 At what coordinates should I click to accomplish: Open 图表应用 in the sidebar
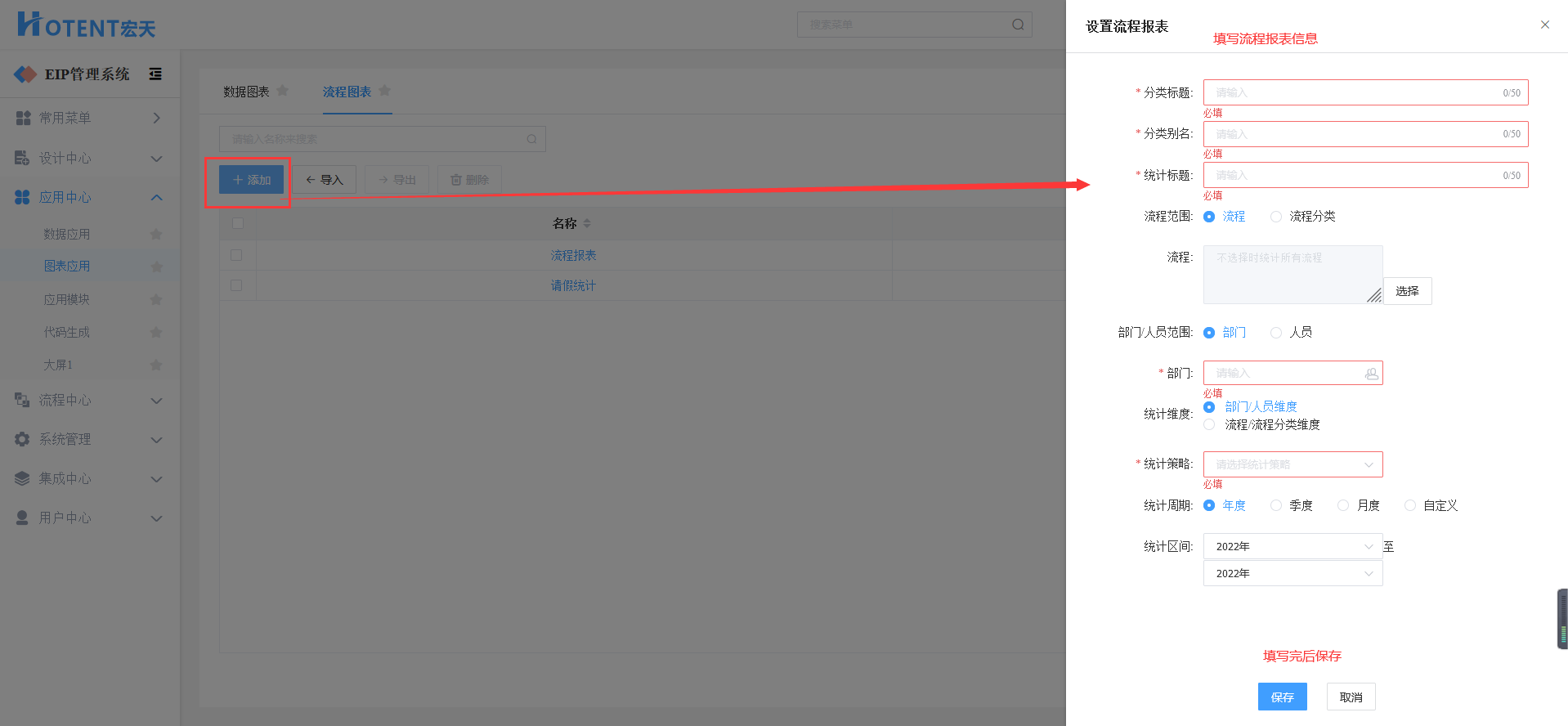(67, 267)
